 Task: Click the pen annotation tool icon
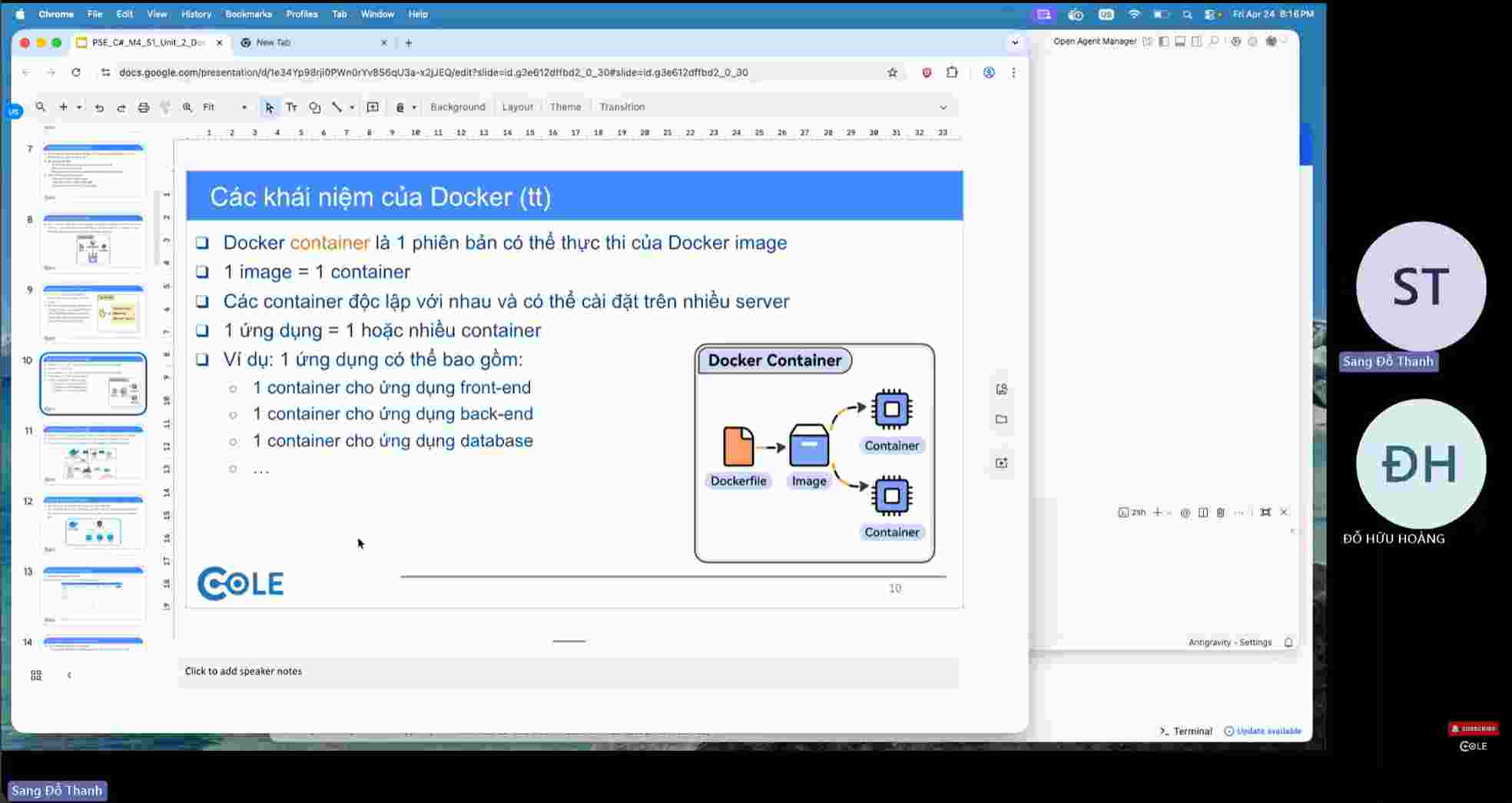tap(400, 108)
